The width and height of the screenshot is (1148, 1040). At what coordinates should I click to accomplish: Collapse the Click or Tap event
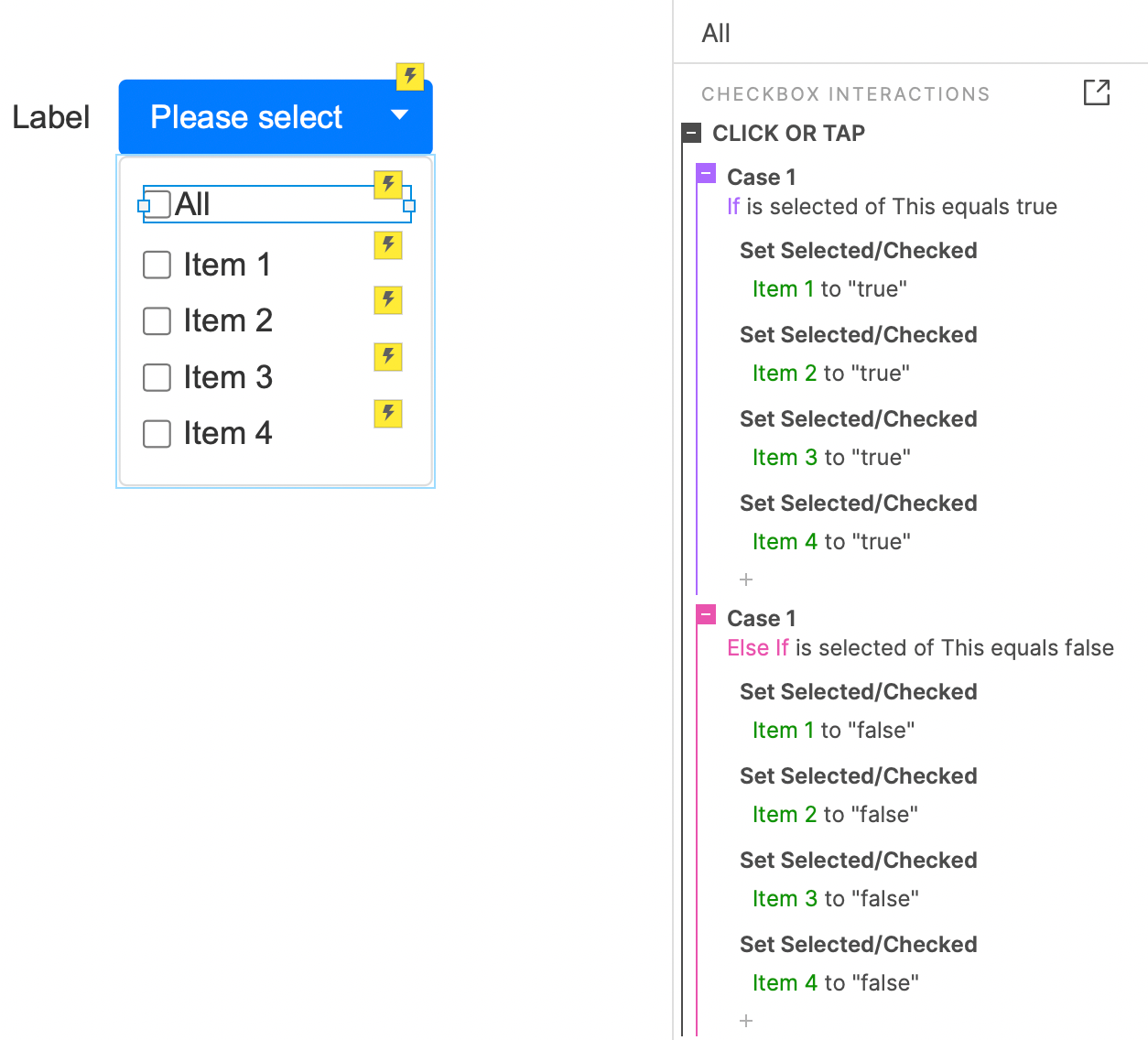tap(692, 134)
